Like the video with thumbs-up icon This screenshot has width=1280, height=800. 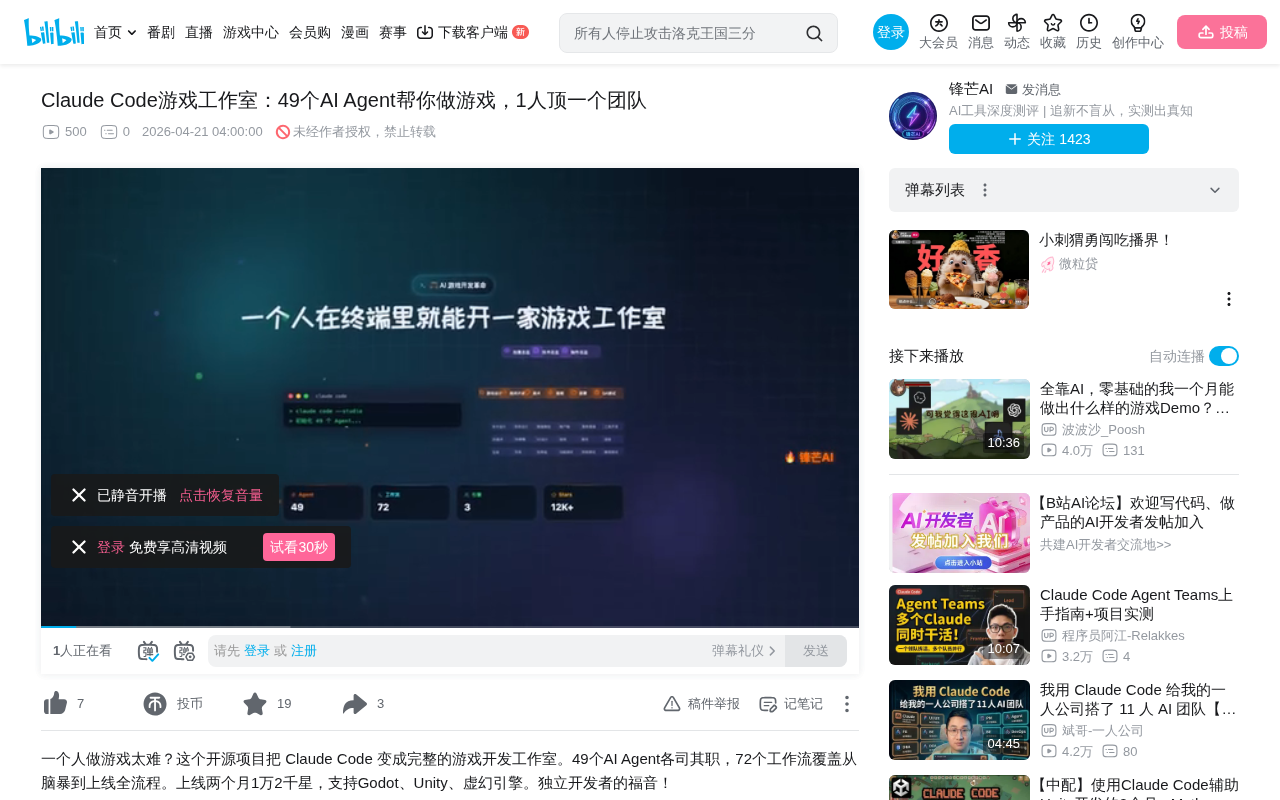tap(55, 704)
